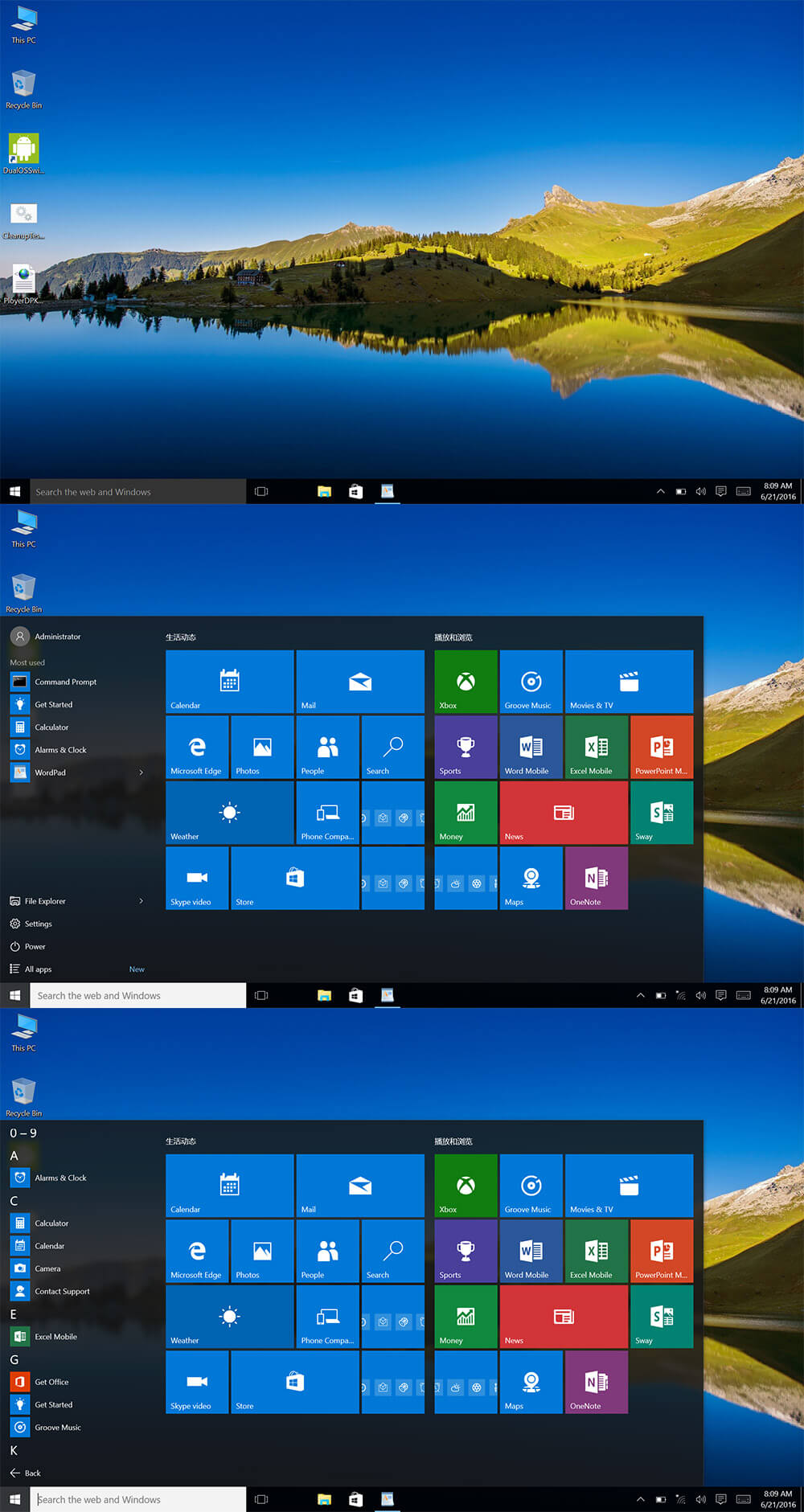
Task: Expand the WordPad jump list arrow
Action: tap(142, 772)
